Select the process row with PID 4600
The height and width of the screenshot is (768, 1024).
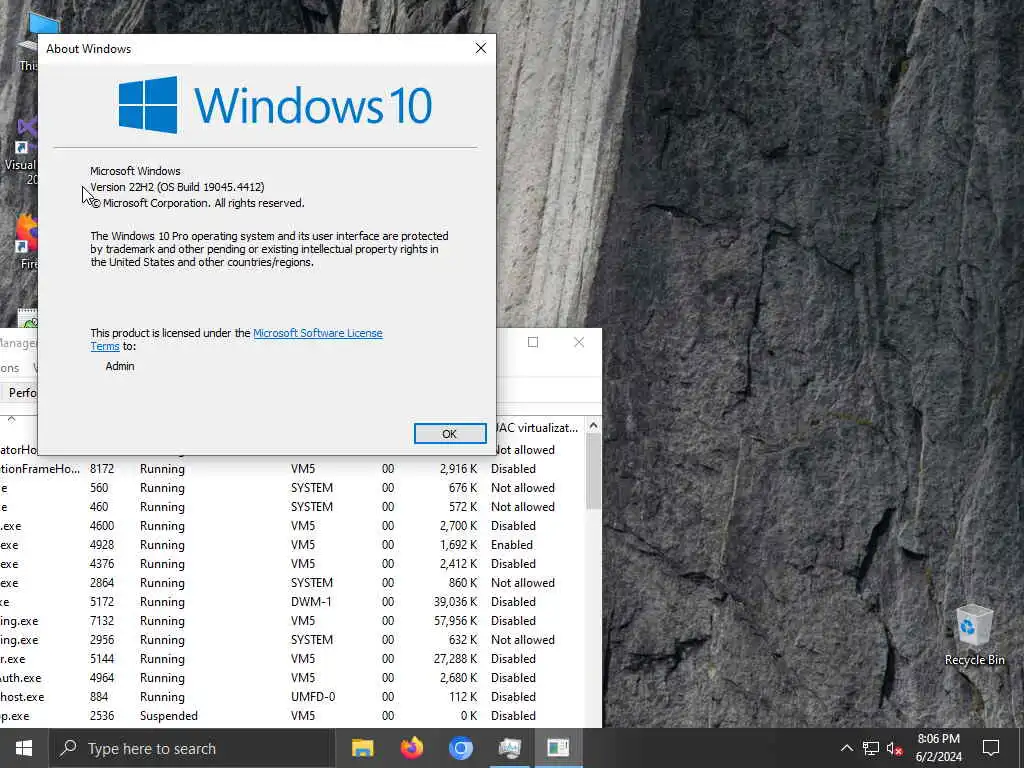click(x=293, y=526)
